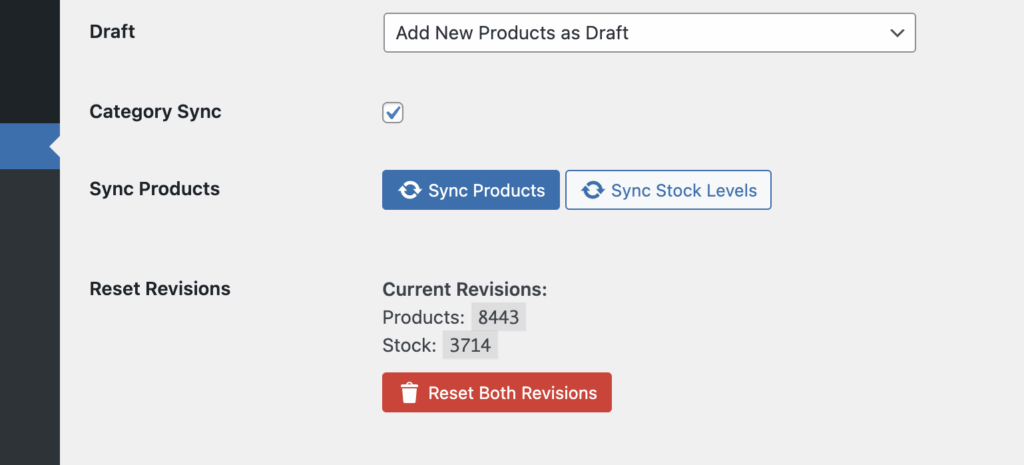The height and width of the screenshot is (465, 1024).
Task: Click the trash icon on Reset Both Revisions
Action: click(x=409, y=393)
